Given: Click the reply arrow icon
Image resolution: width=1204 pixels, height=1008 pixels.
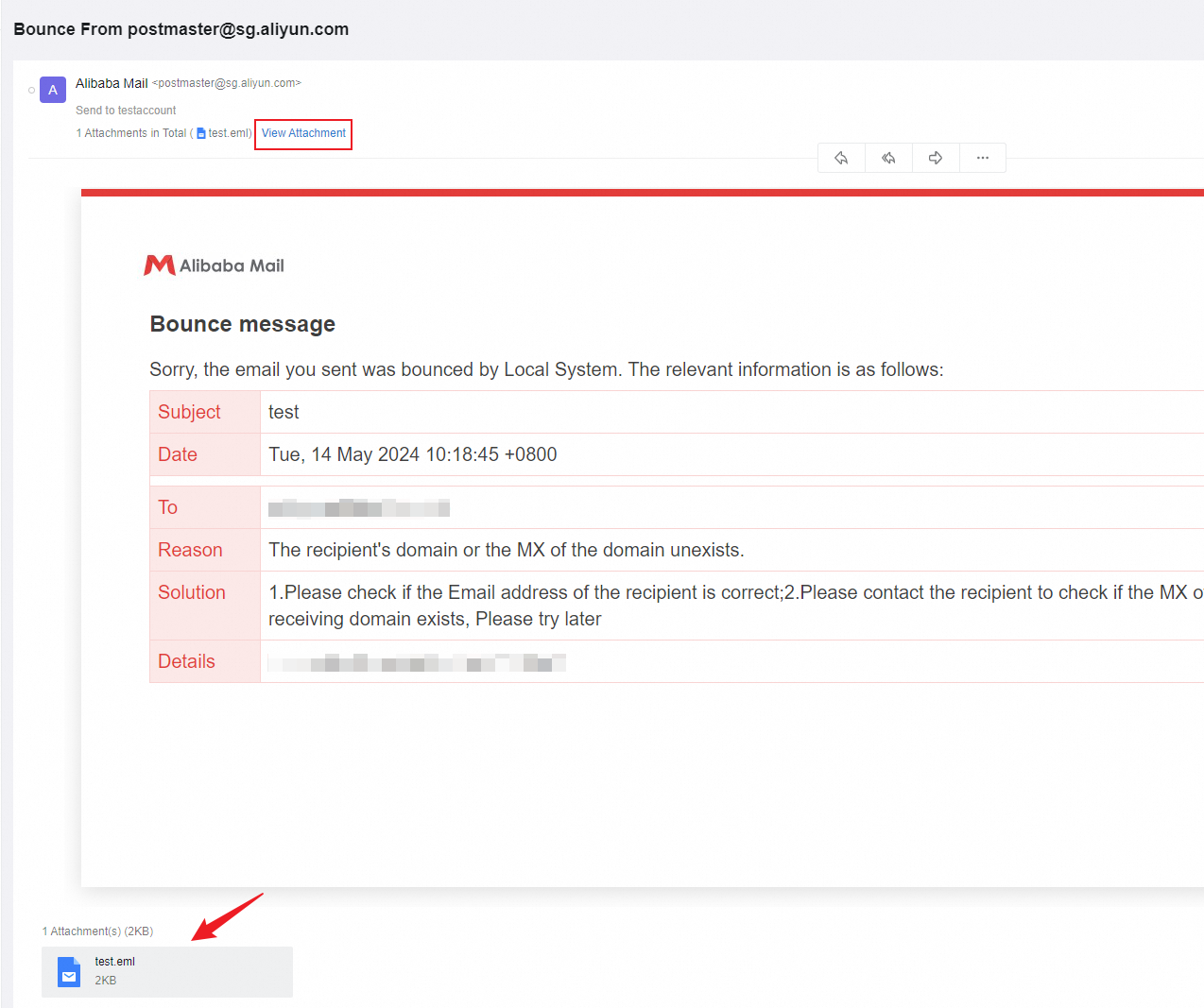Looking at the screenshot, I should coord(841,158).
